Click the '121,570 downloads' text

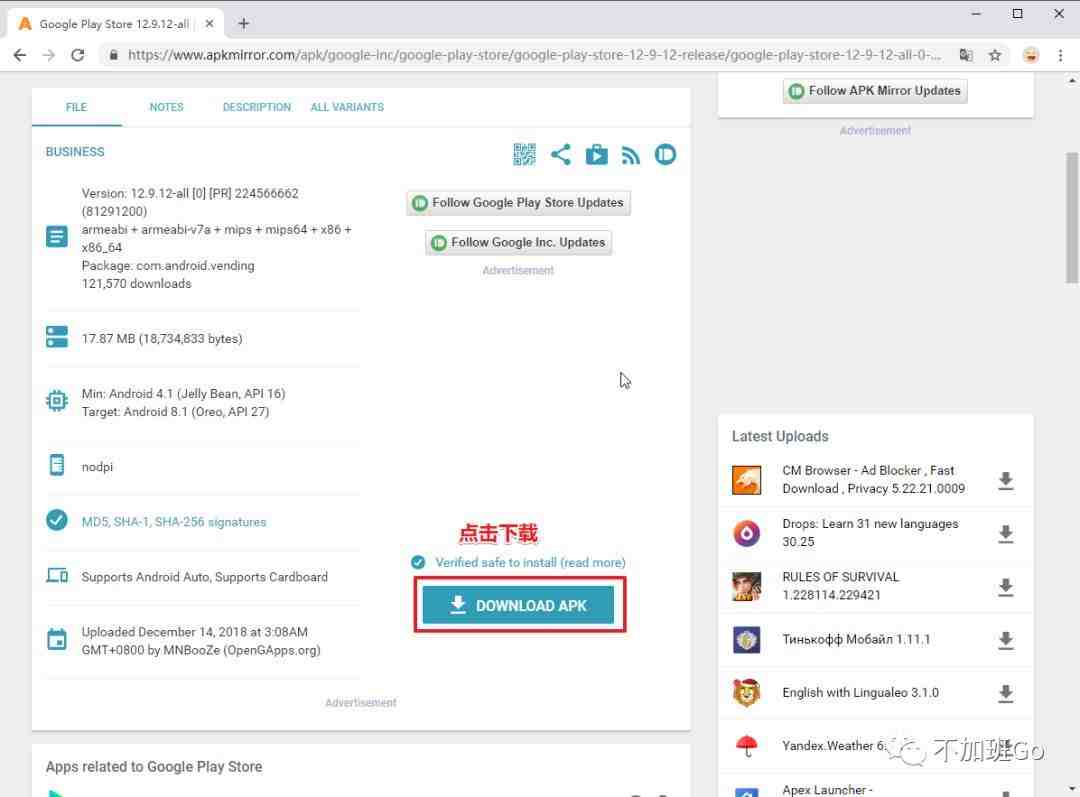coord(136,284)
